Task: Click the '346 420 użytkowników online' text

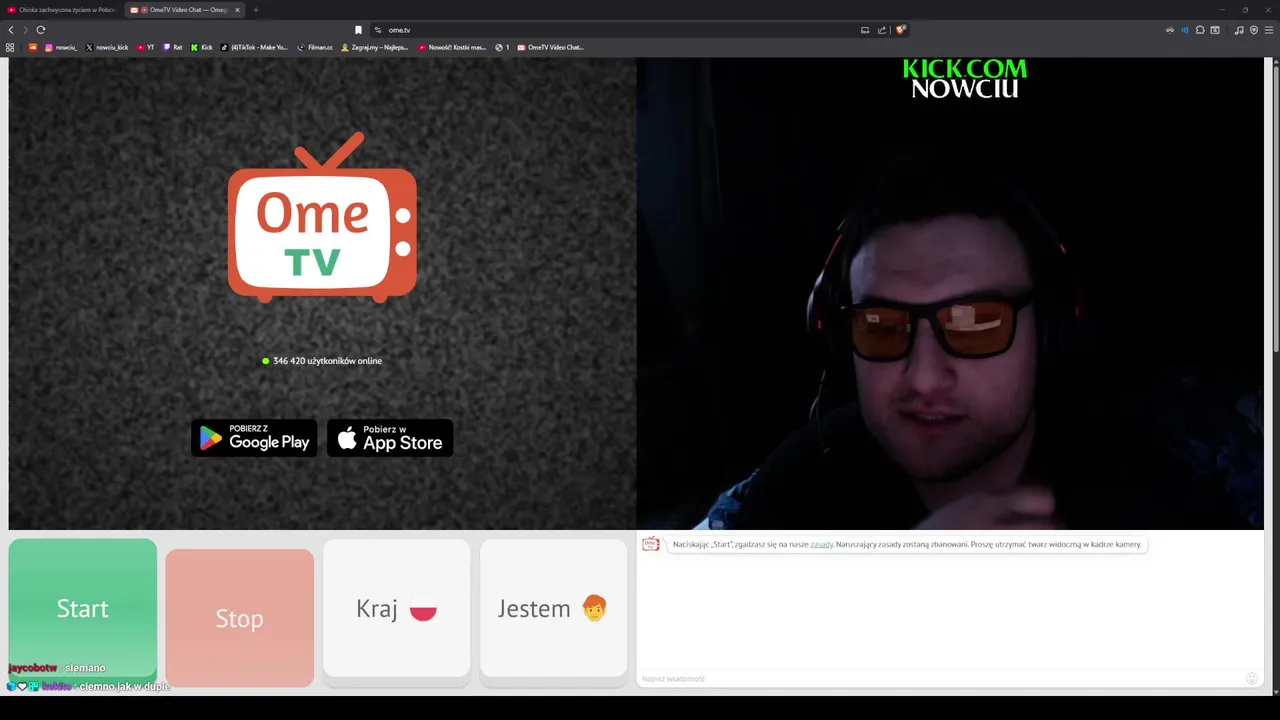Action: [x=327, y=361]
